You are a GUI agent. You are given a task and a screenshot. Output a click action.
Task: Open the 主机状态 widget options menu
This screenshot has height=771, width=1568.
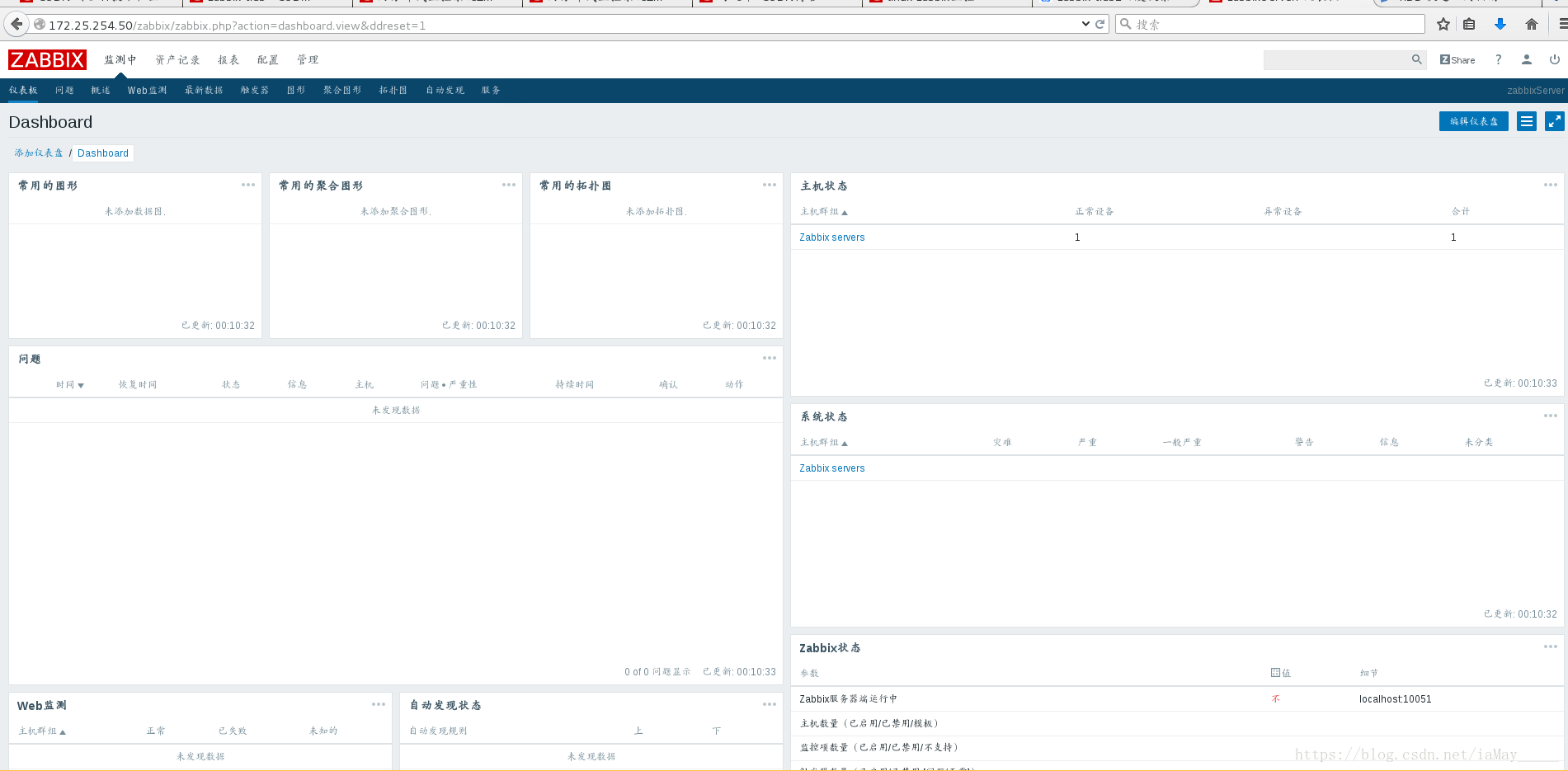1551,185
